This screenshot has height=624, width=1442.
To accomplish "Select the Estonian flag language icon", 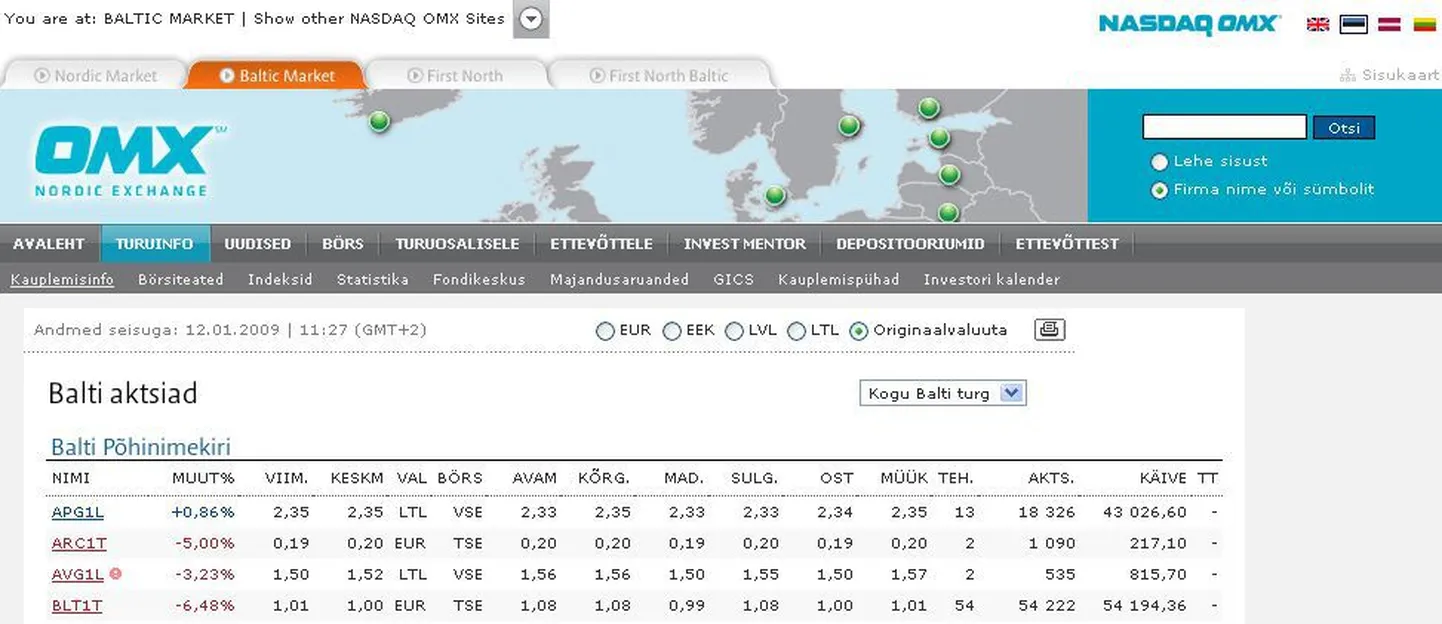I will 1353,24.
